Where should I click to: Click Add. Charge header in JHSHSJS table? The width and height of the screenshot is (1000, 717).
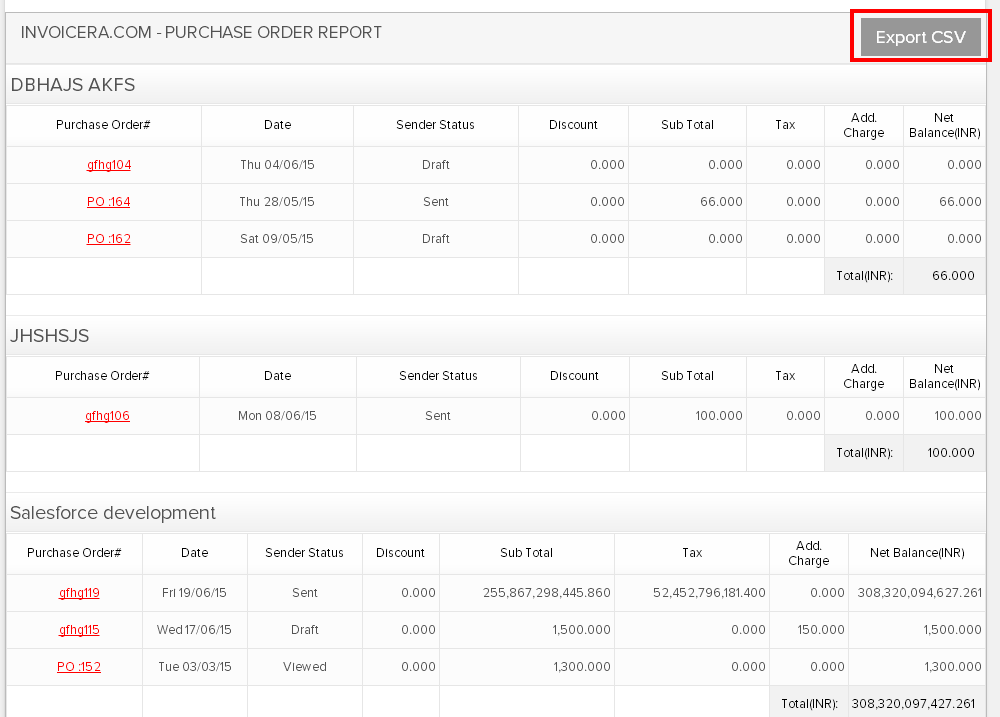(x=864, y=376)
